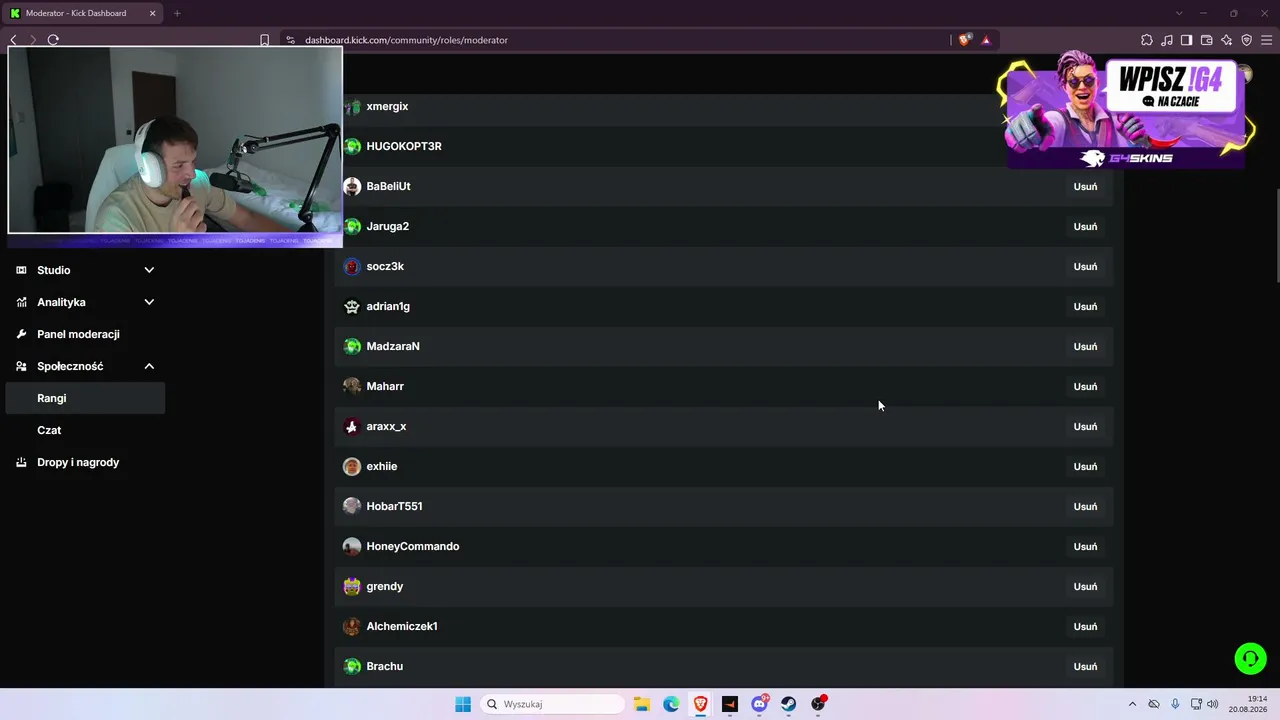Click Usuń in the grendy row
The height and width of the screenshot is (720, 1280).
coord(1085,586)
